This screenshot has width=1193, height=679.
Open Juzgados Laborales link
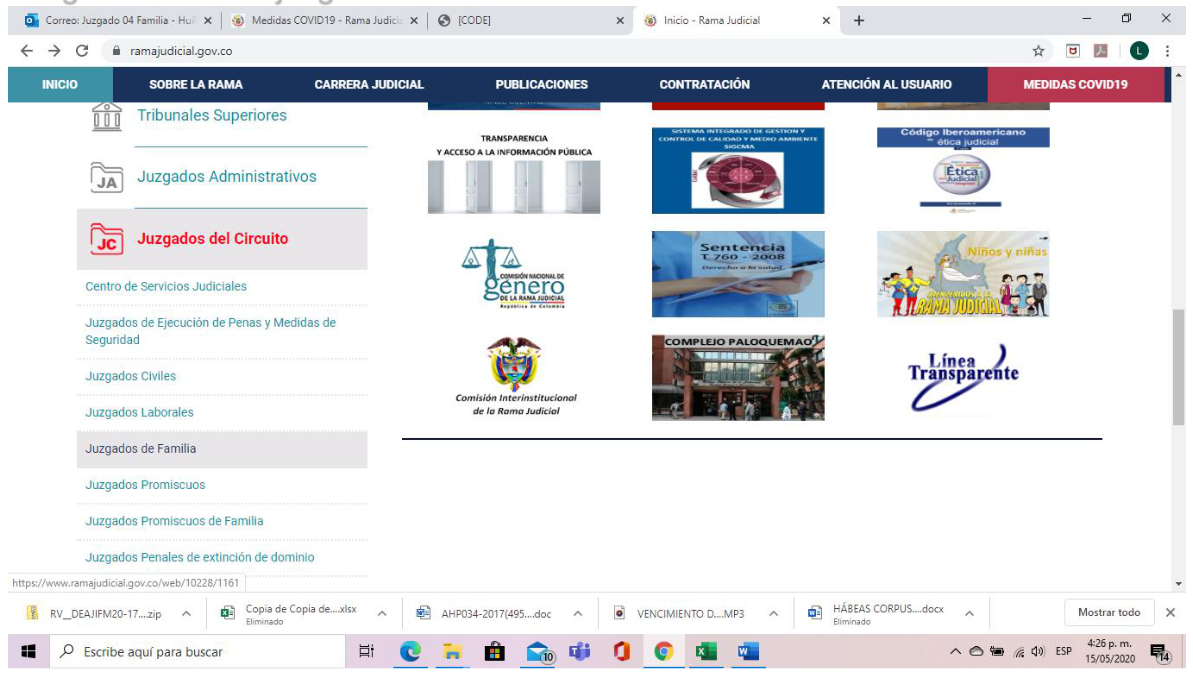[139, 413]
